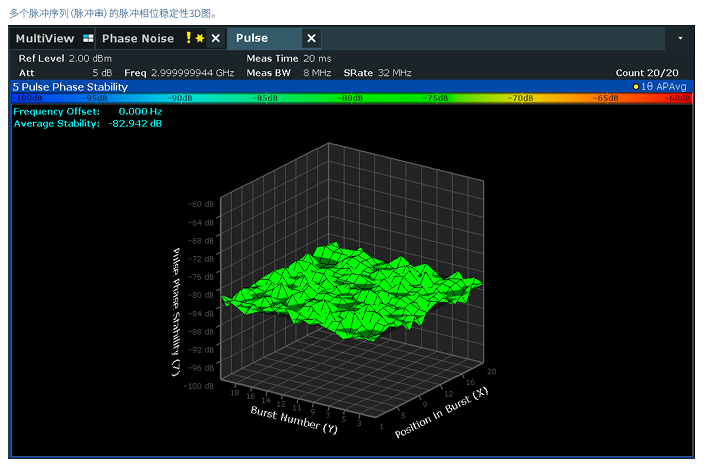Image resolution: width=708 pixels, height=464 pixels.
Task: Switch to the Phase Noise tab
Action: coord(137,38)
